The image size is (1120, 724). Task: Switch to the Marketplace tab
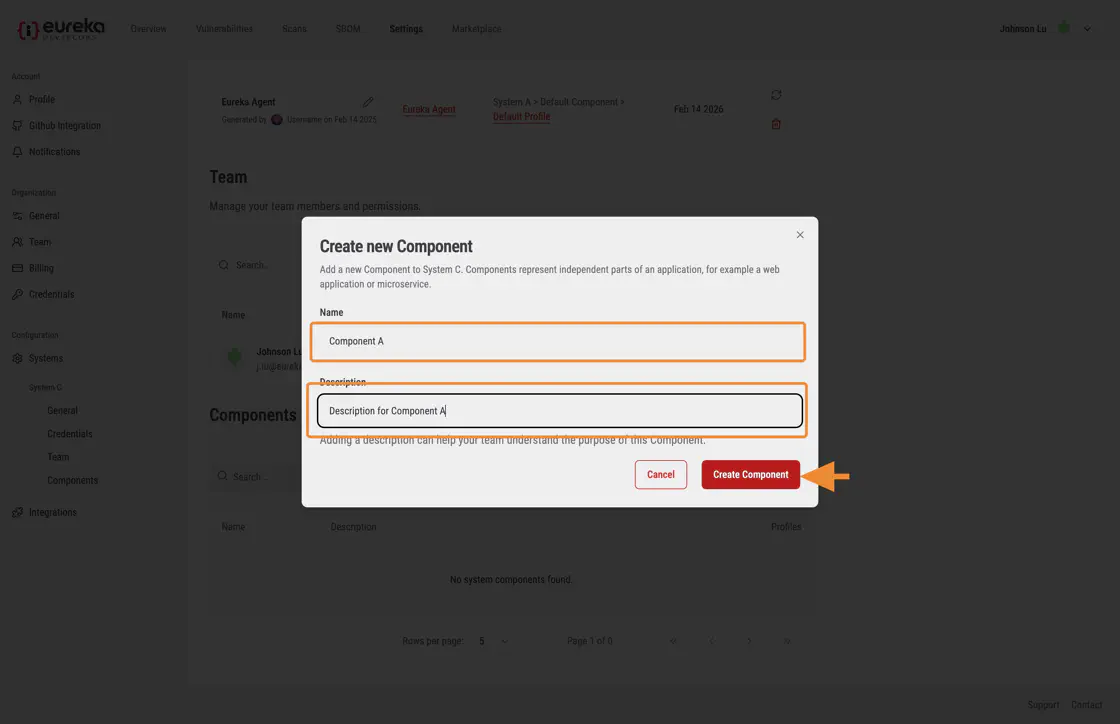(x=476, y=29)
